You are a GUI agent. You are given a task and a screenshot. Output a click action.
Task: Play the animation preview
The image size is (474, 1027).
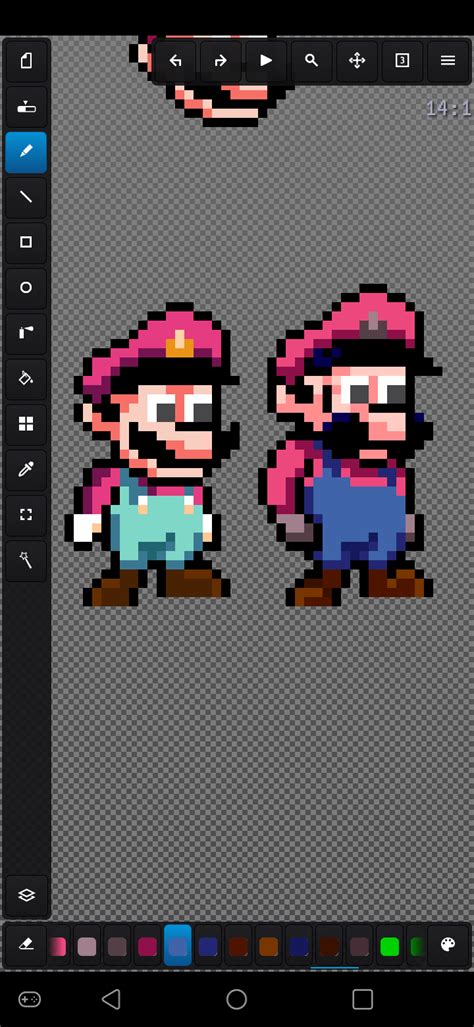tap(266, 61)
